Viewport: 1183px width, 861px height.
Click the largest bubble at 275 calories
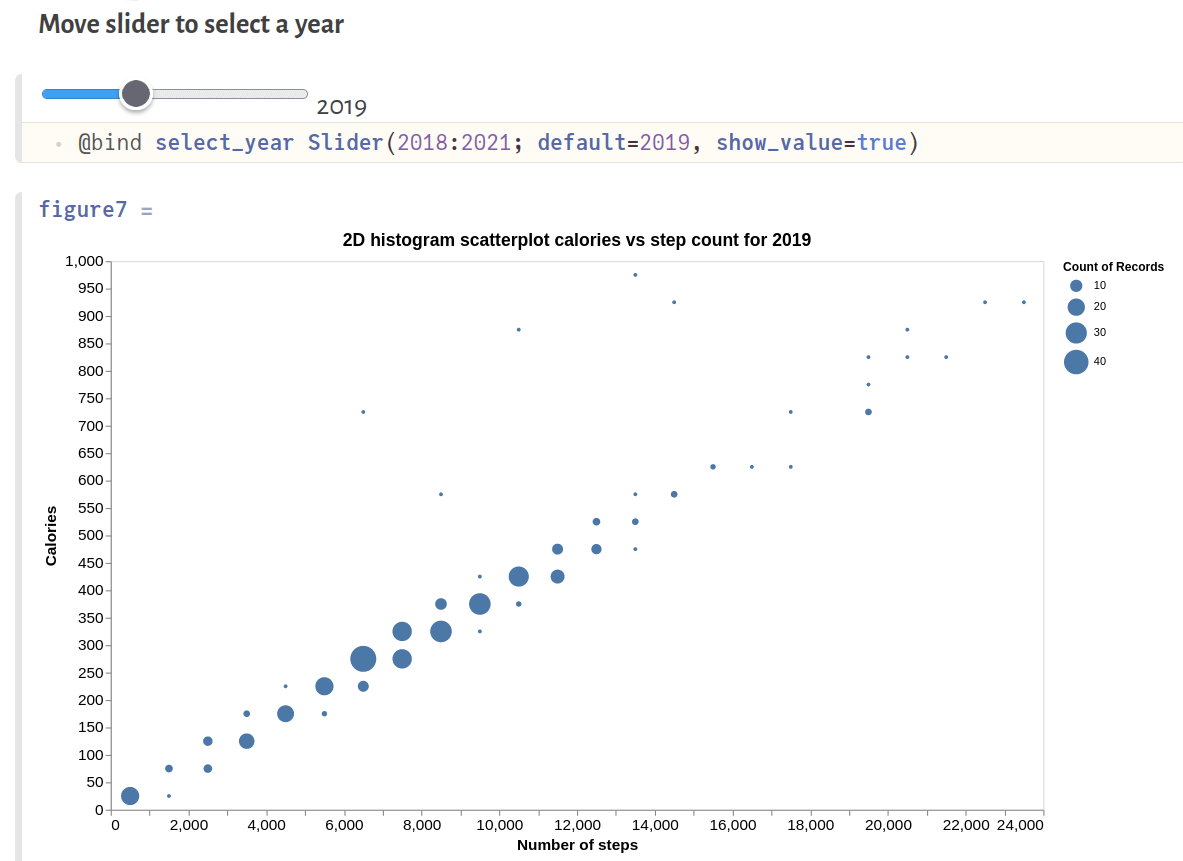click(x=363, y=659)
